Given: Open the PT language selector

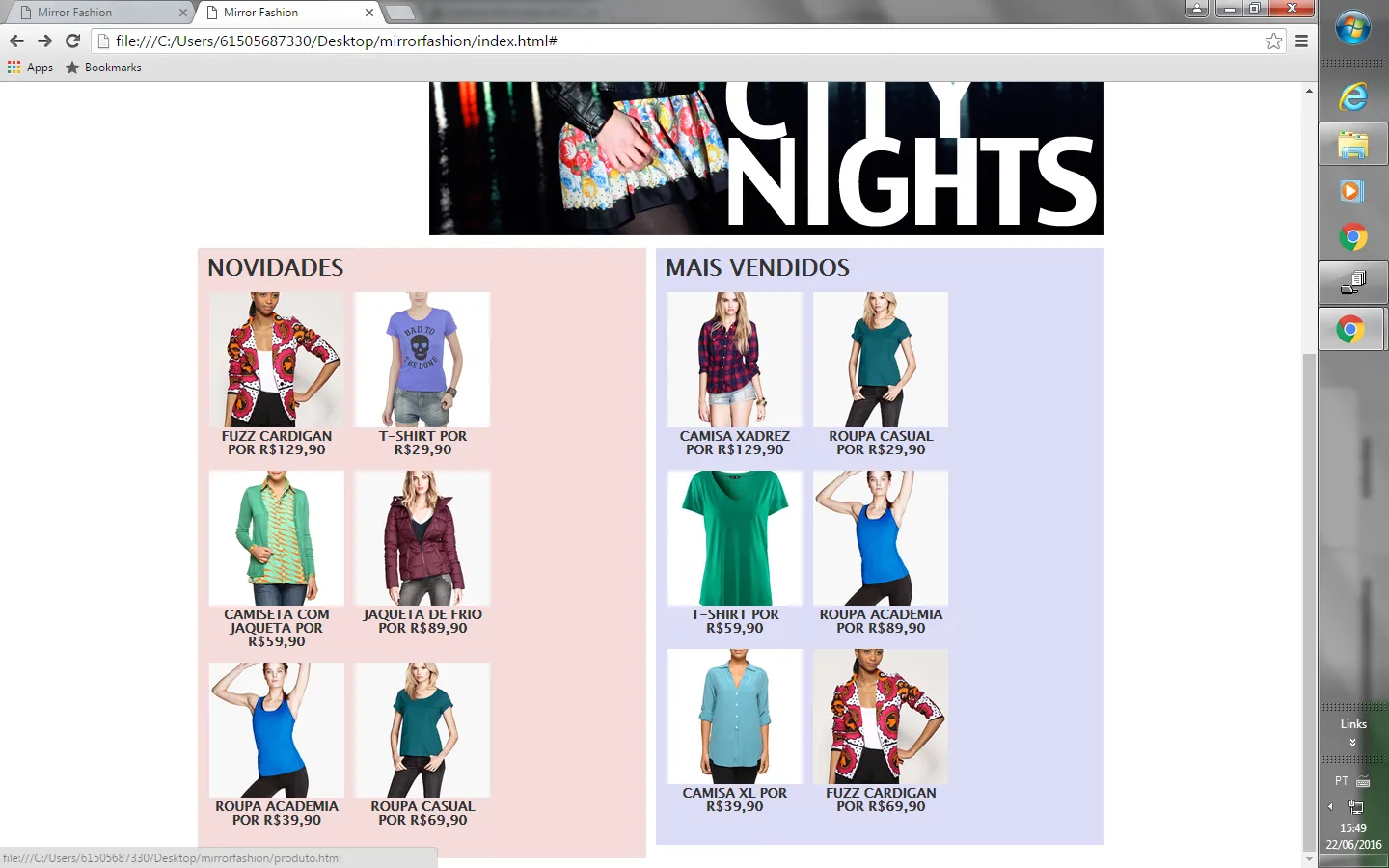Looking at the screenshot, I should click(1342, 781).
